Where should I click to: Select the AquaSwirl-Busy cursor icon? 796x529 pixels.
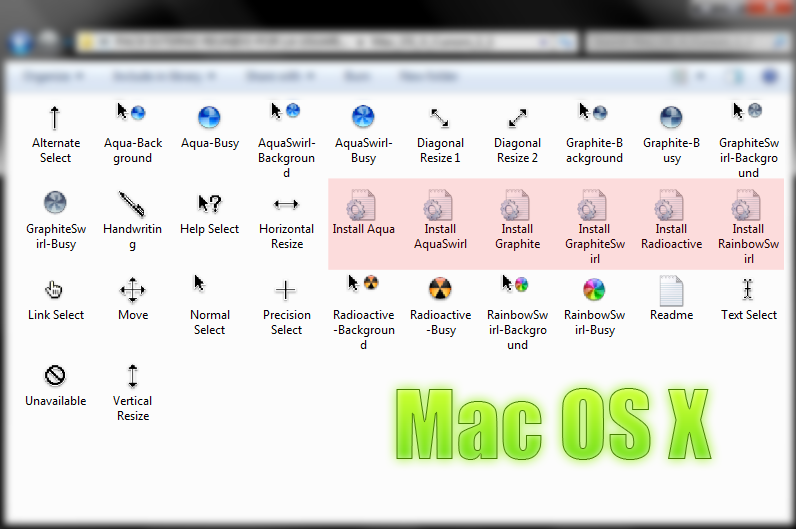click(363, 134)
